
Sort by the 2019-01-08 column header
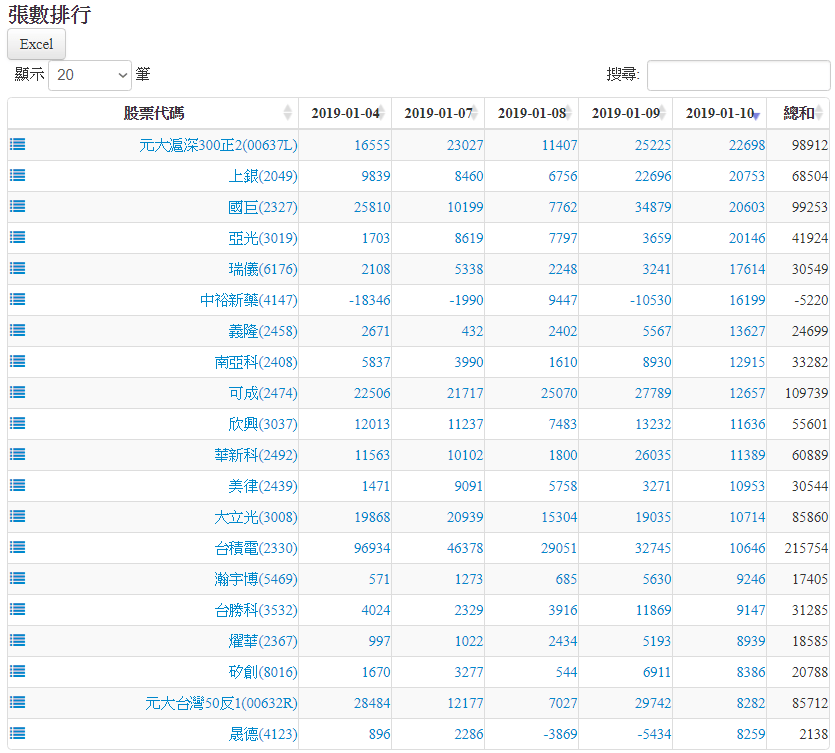531,113
